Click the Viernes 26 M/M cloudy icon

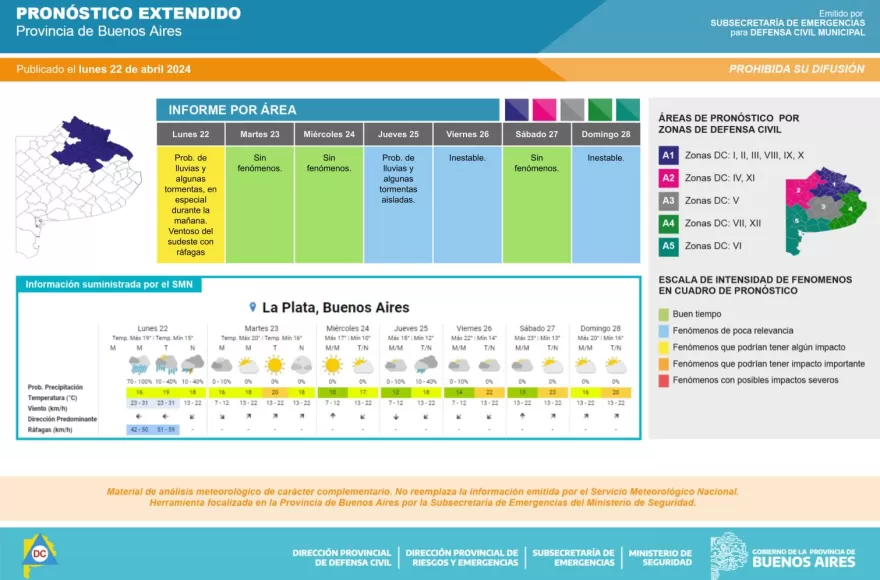(x=459, y=366)
